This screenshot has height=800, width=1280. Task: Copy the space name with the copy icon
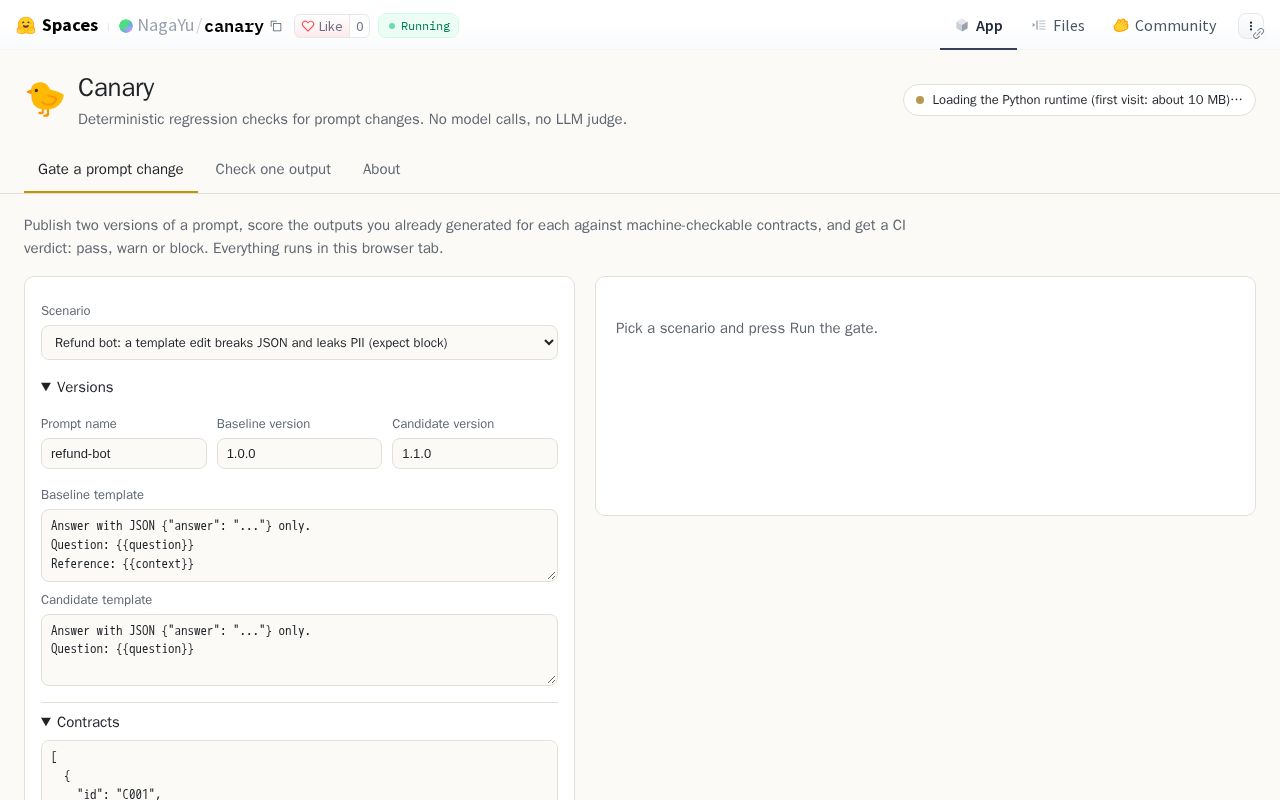pyautogui.click(x=276, y=26)
